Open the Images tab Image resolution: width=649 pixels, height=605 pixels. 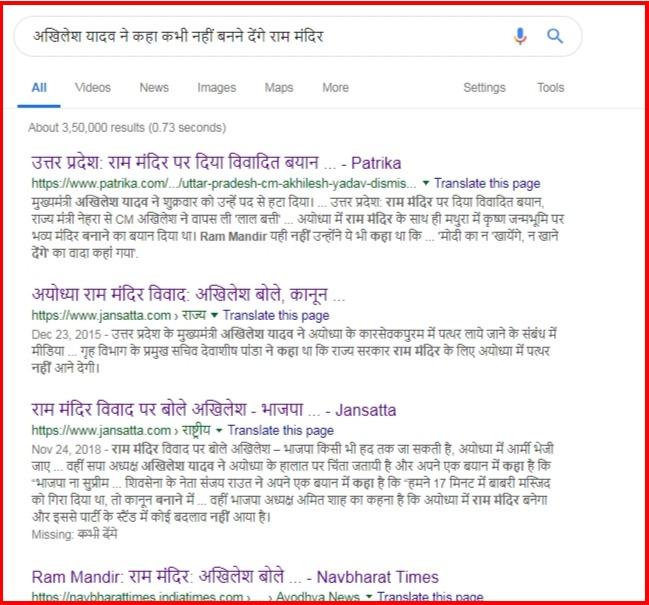(216, 88)
